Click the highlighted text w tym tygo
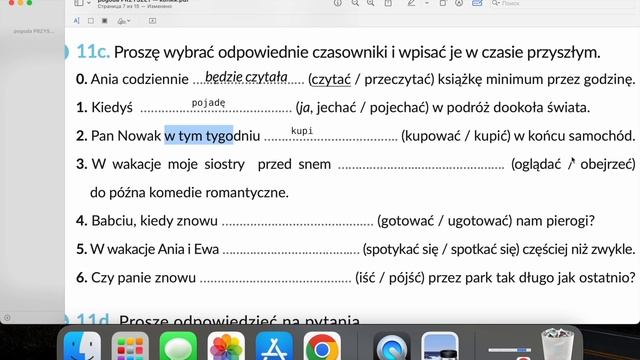The width and height of the screenshot is (640, 360). tap(199, 135)
